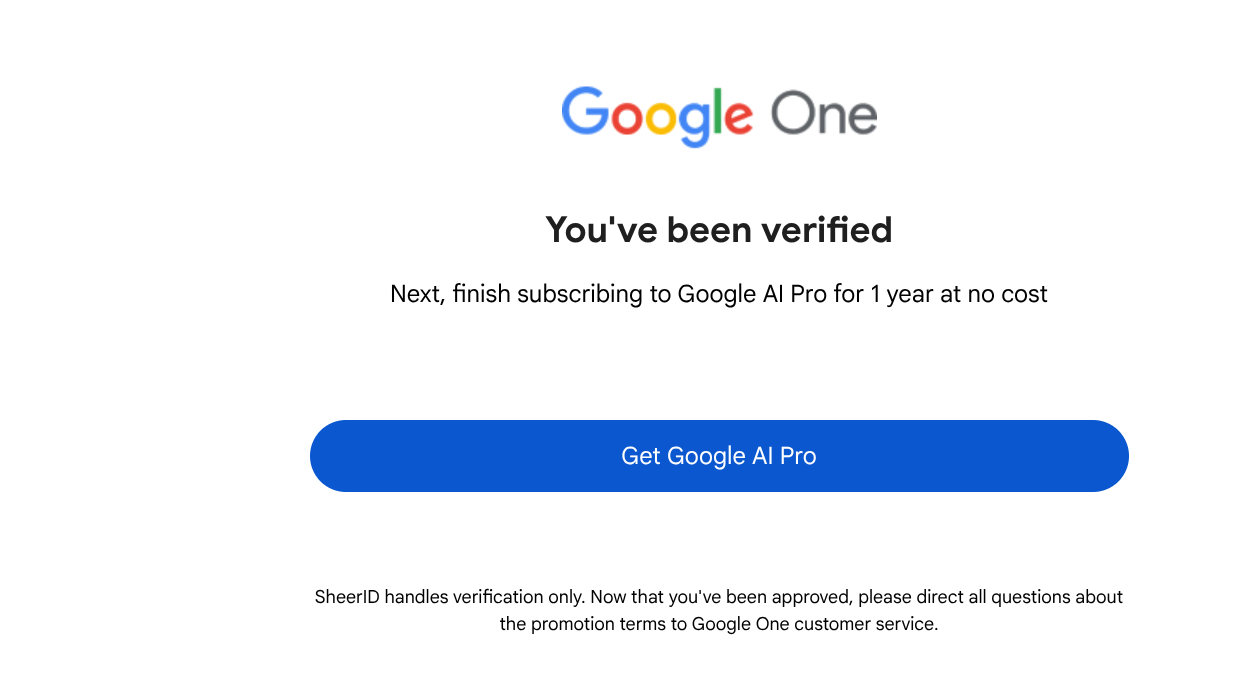Click the gray One wordmark

[824, 114]
